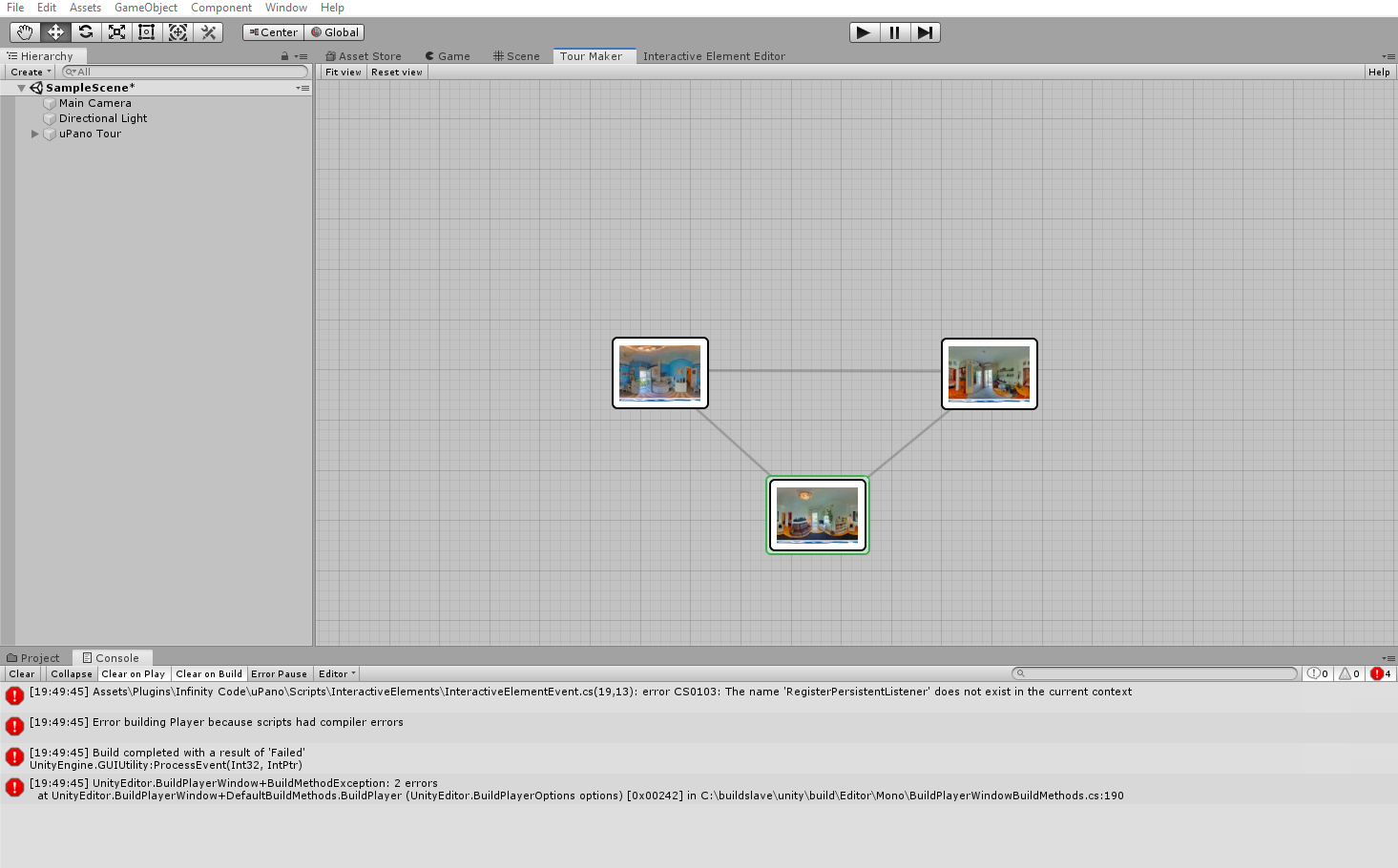1398x868 pixels.
Task: Select the Scale tool
Action: (116, 32)
